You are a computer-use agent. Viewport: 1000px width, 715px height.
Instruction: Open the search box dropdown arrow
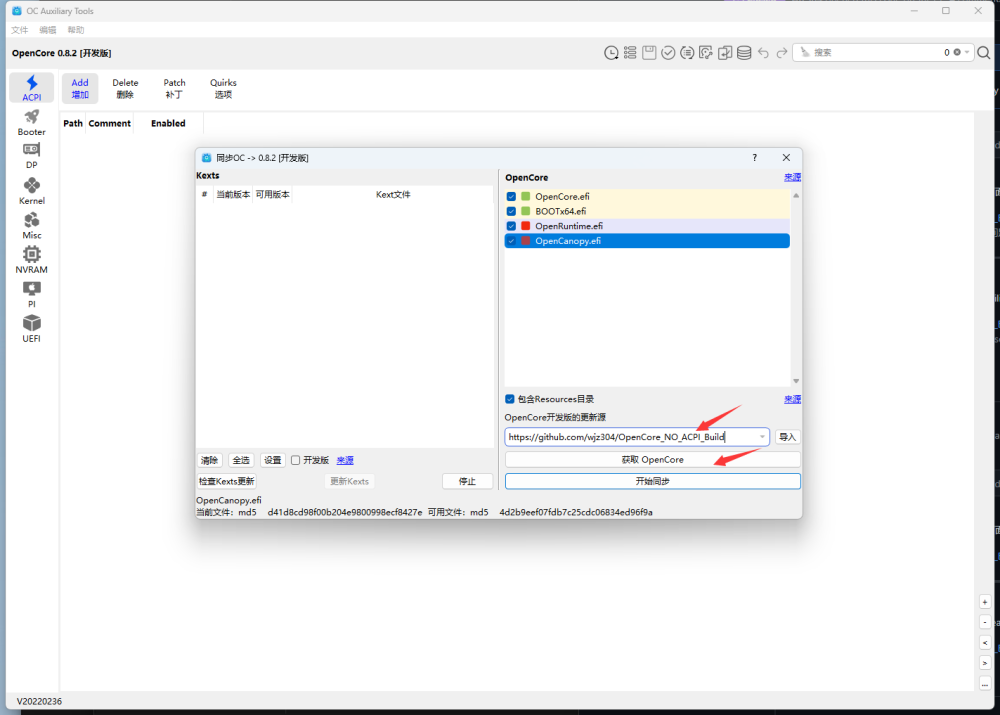(967, 52)
